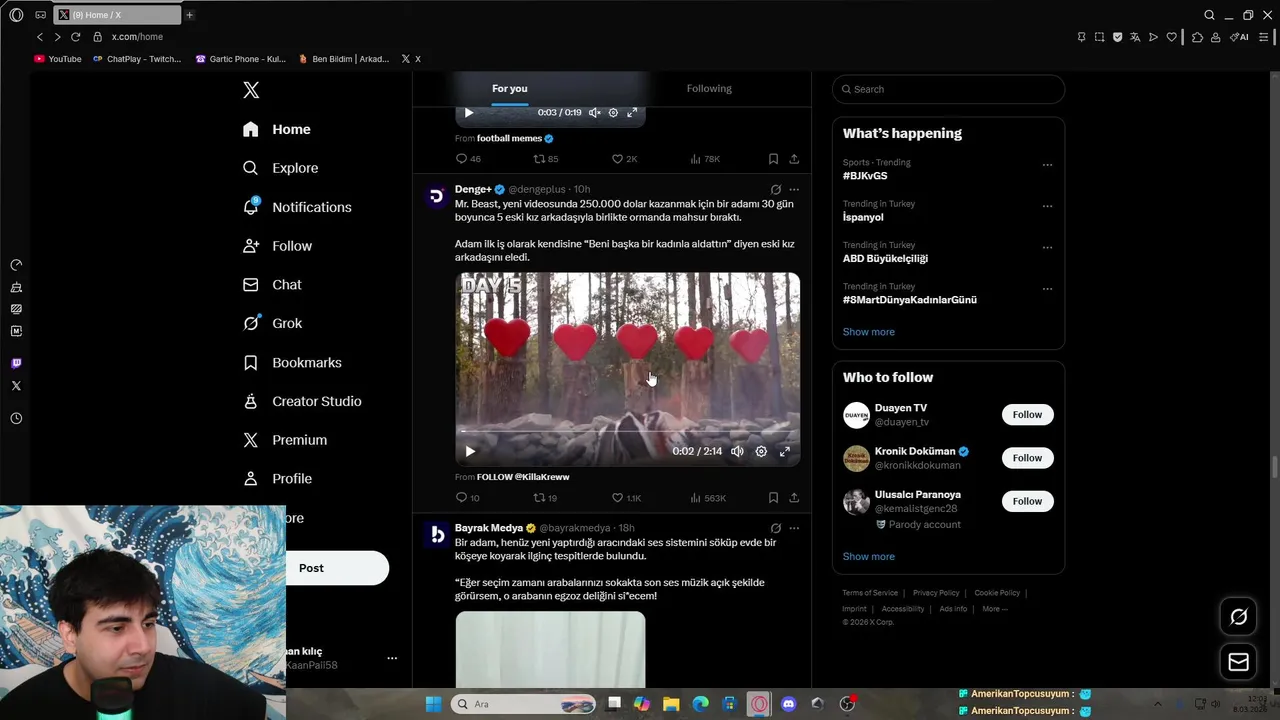Image resolution: width=1280 pixels, height=720 pixels.
Task: Open the messages floating button
Action: [1238, 662]
